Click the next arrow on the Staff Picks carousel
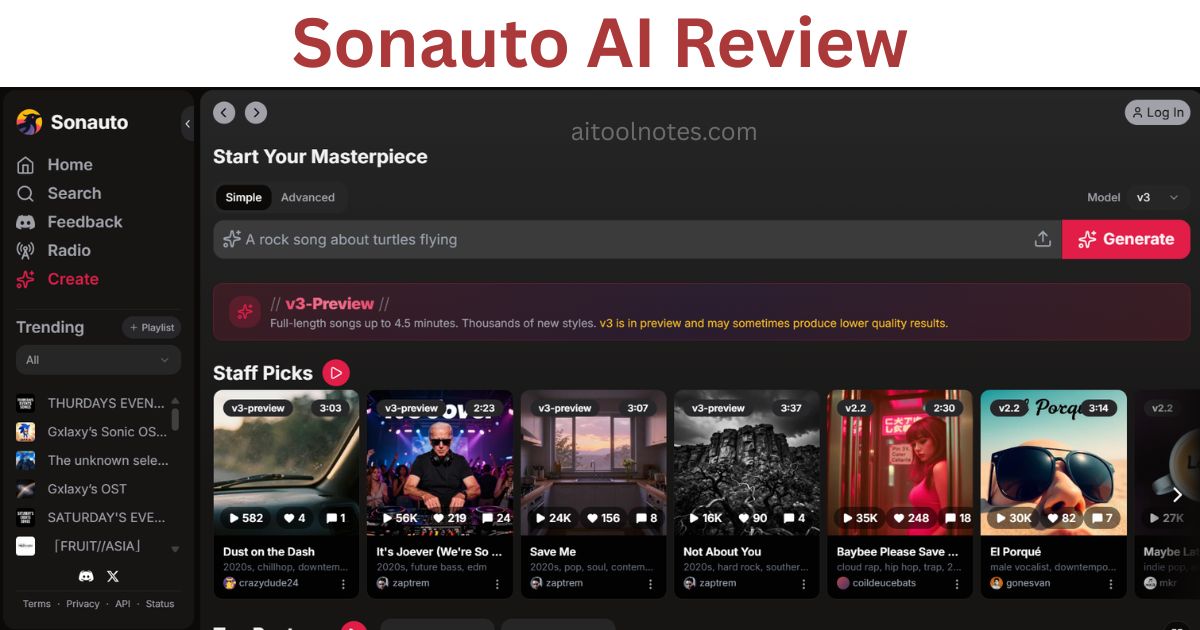Screen dimensions: 1200x630 [1177, 495]
